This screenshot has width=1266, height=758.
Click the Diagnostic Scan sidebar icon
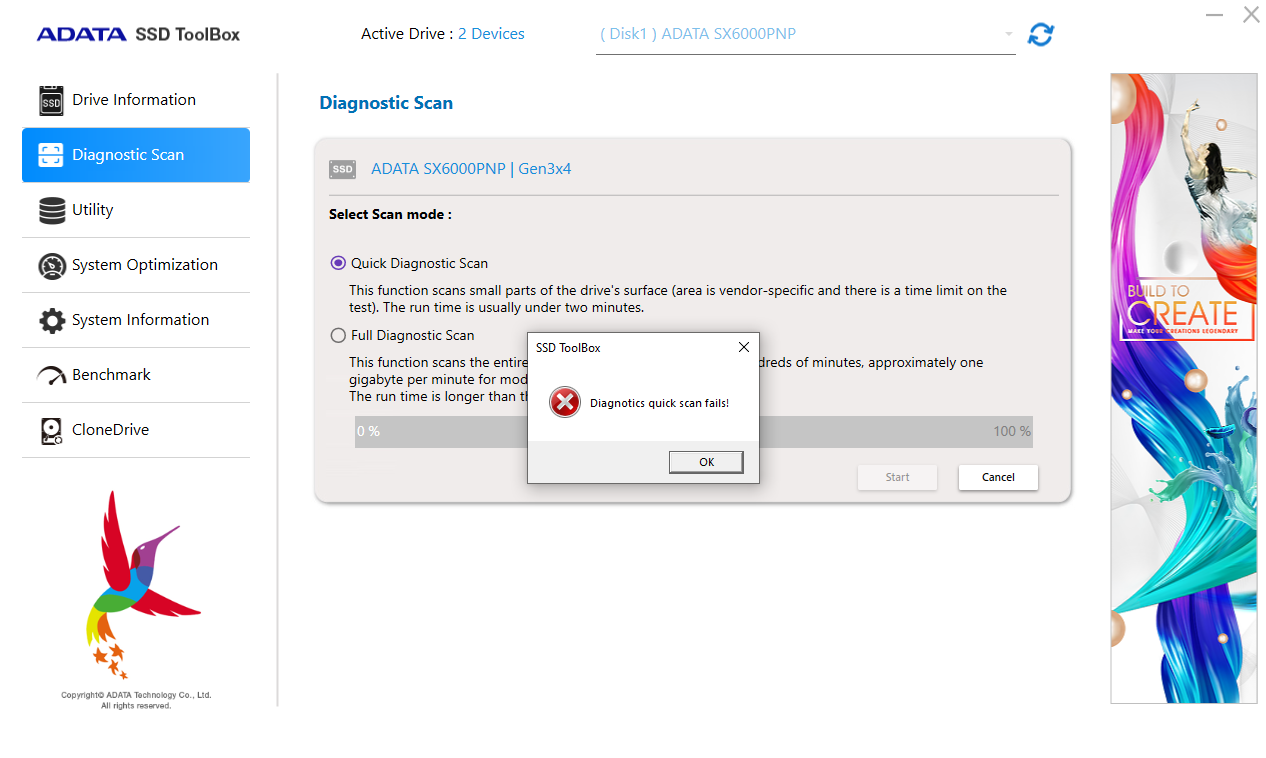point(51,155)
